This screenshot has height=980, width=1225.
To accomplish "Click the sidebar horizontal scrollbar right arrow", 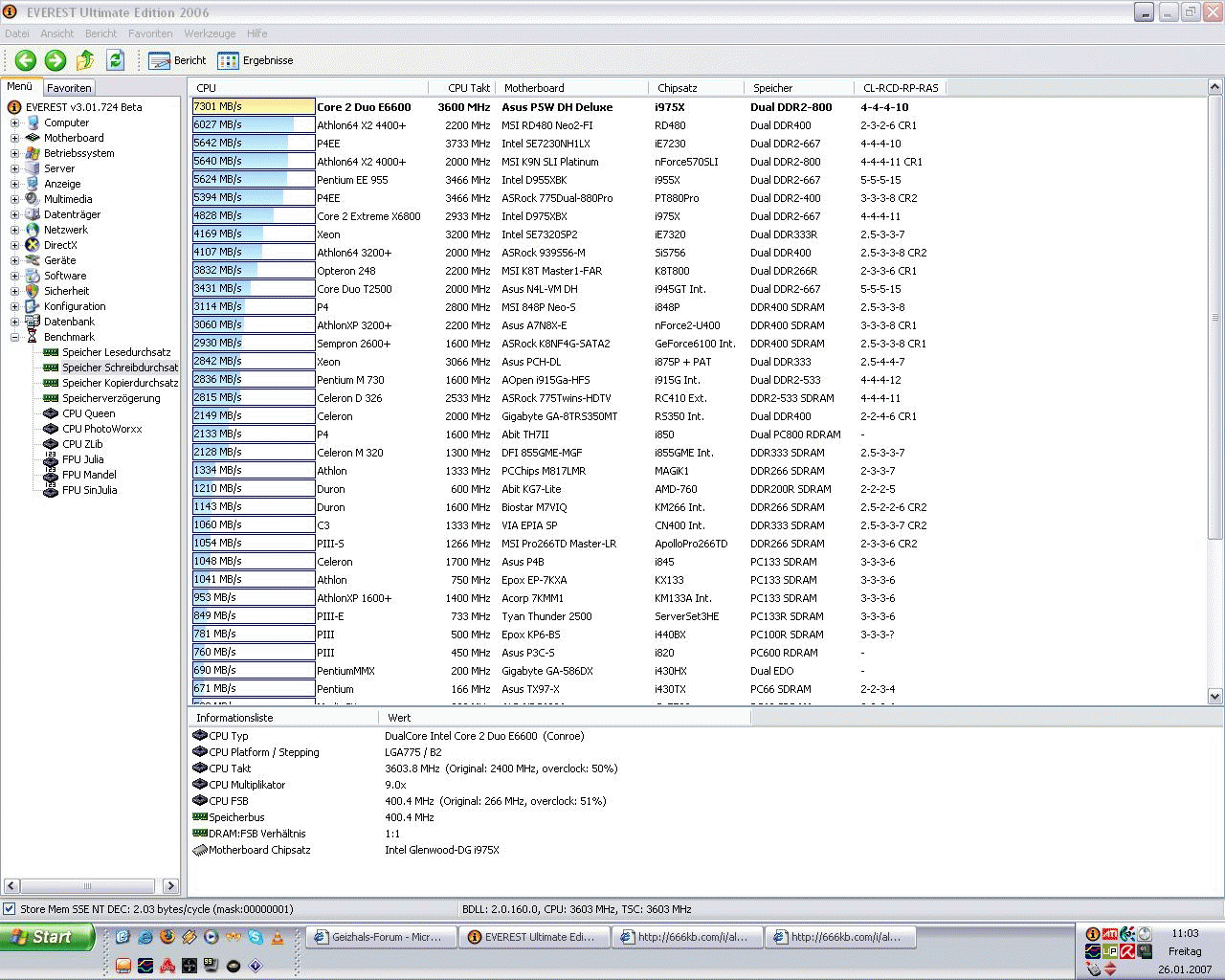I will point(170,886).
